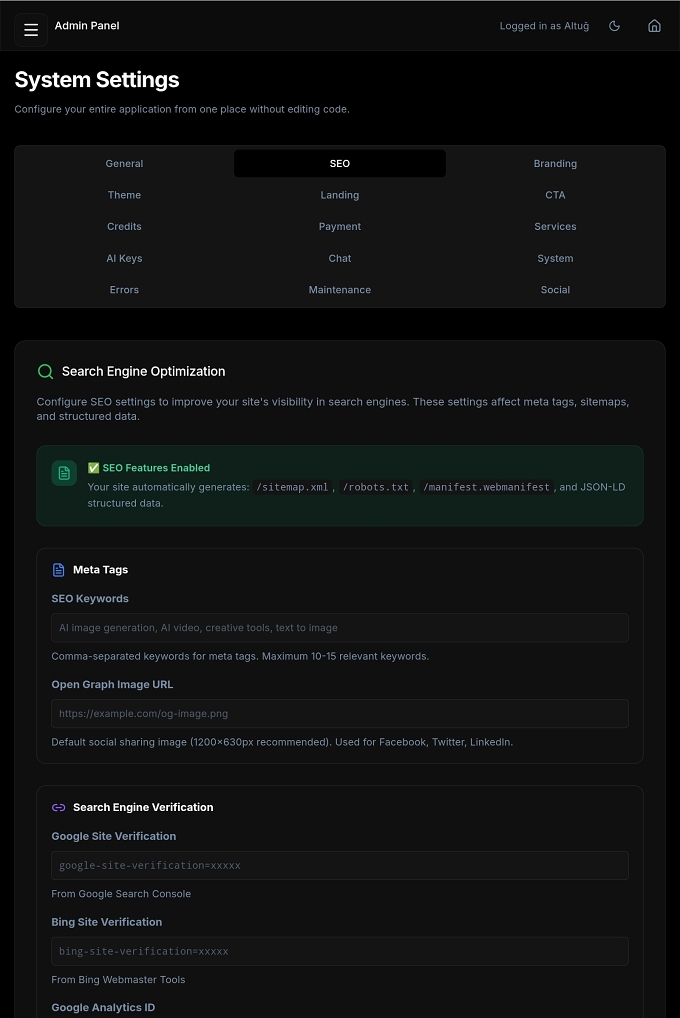Image resolution: width=680 pixels, height=1018 pixels.
Task: Click the Open Graph Image URL field
Action: click(x=340, y=714)
